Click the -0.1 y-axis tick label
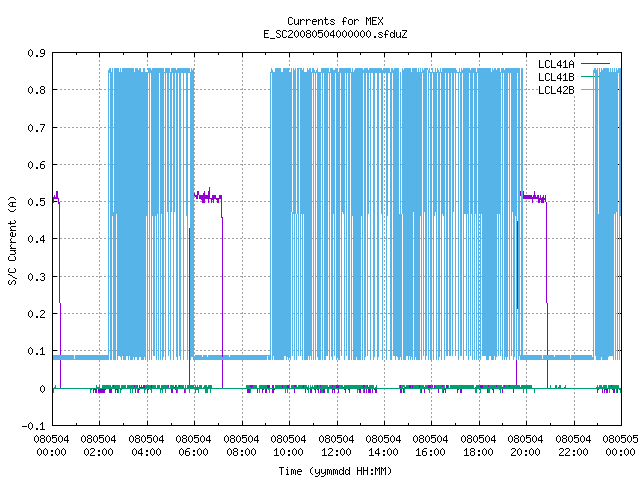Screen dimensions: 640x480 [33, 426]
